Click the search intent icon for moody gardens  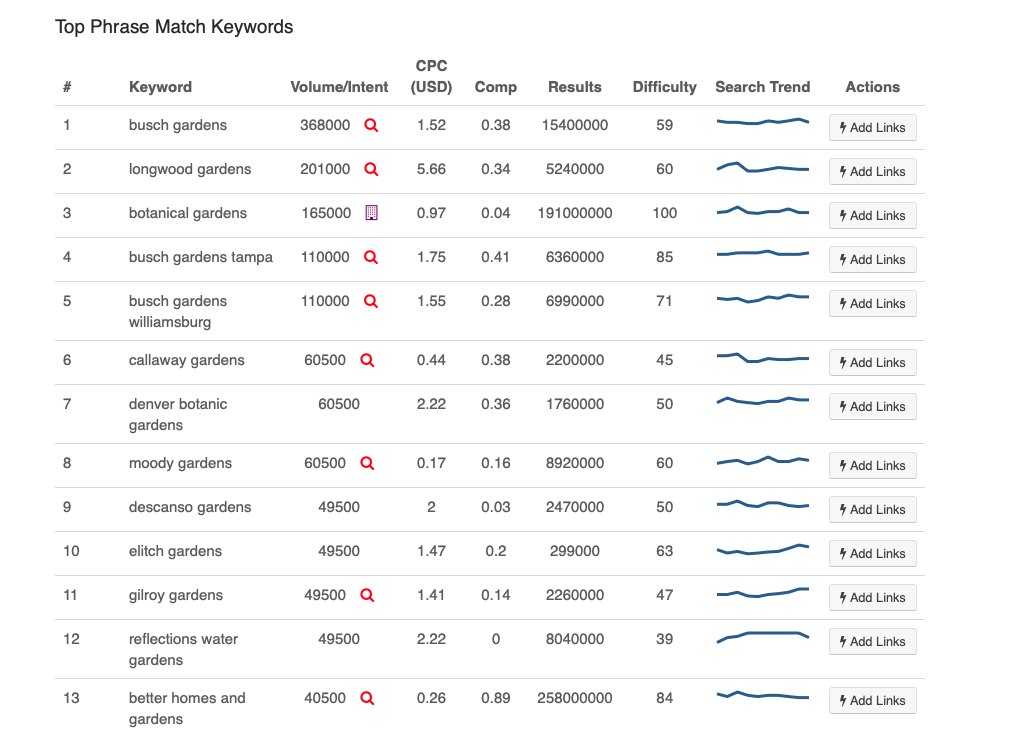367,464
